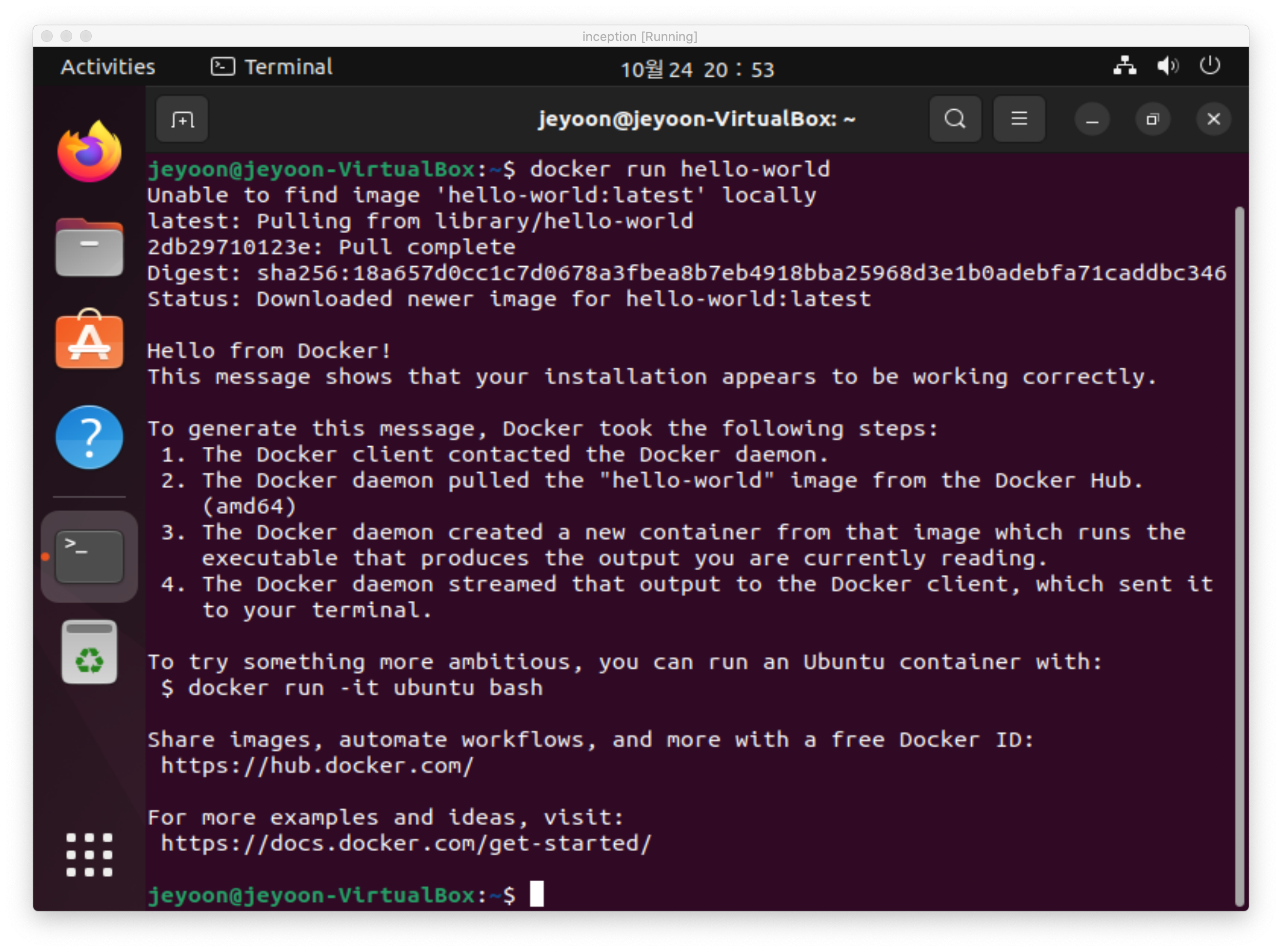
Task: Click the volume speaker icon
Action: coord(1168,66)
